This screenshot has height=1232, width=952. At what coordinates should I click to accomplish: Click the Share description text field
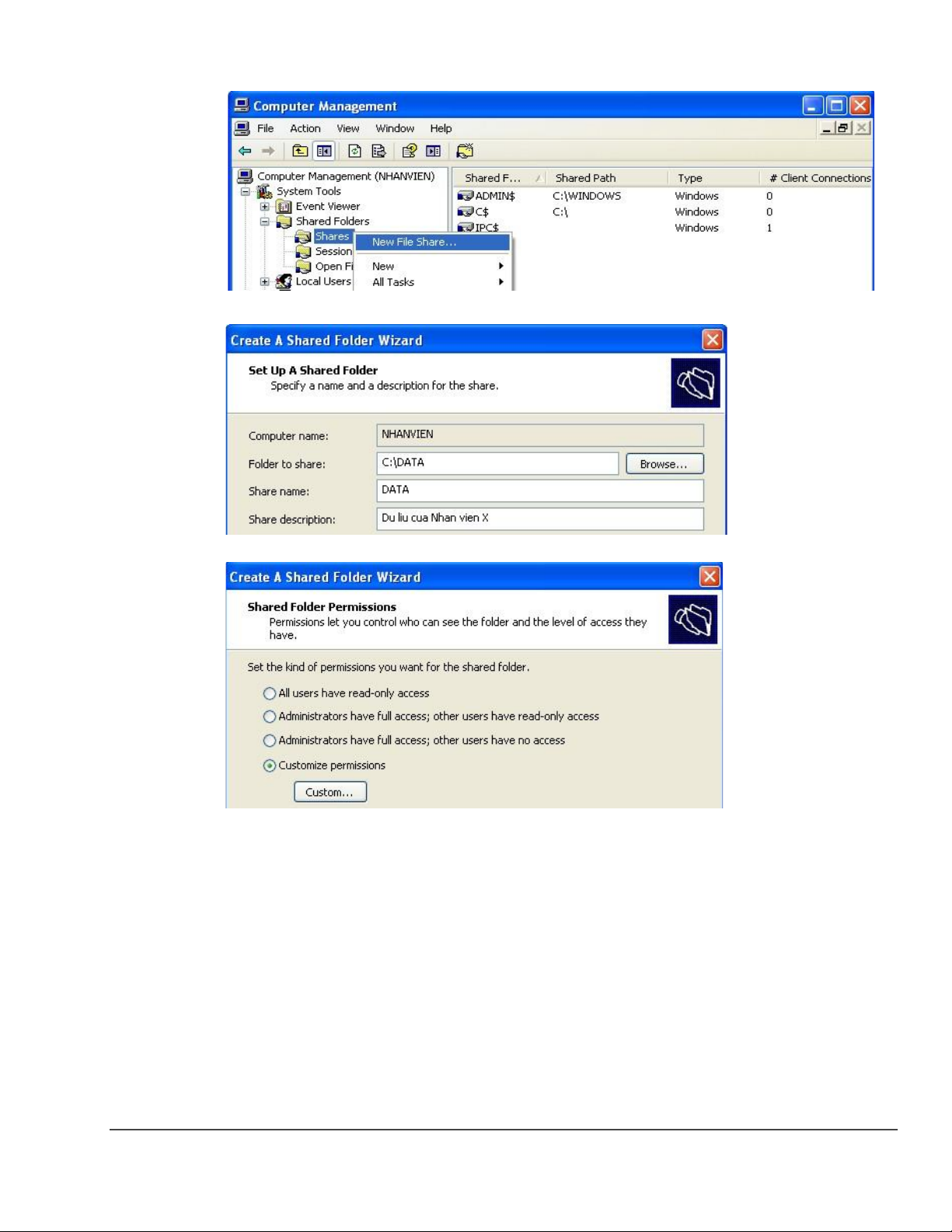tap(539, 518)
